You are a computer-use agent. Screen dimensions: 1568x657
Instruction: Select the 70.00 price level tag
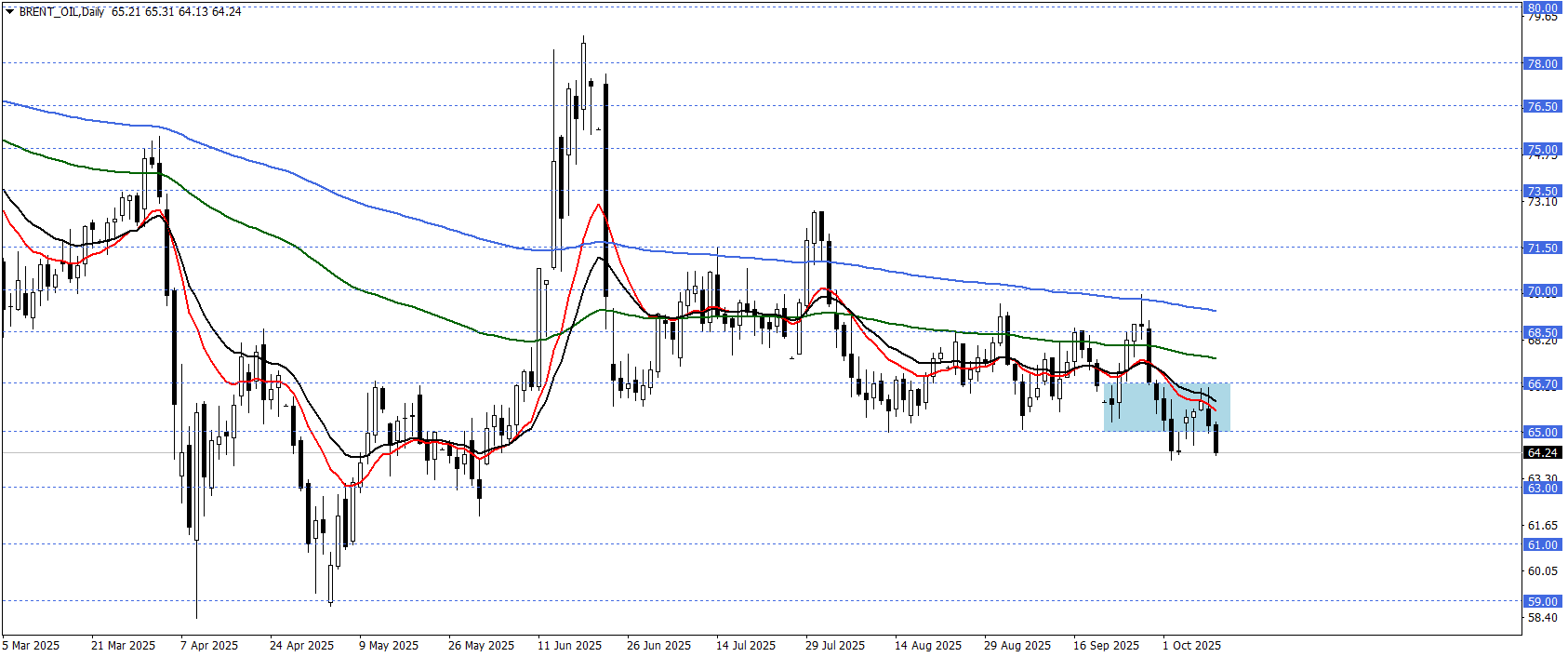point(1542,290)
